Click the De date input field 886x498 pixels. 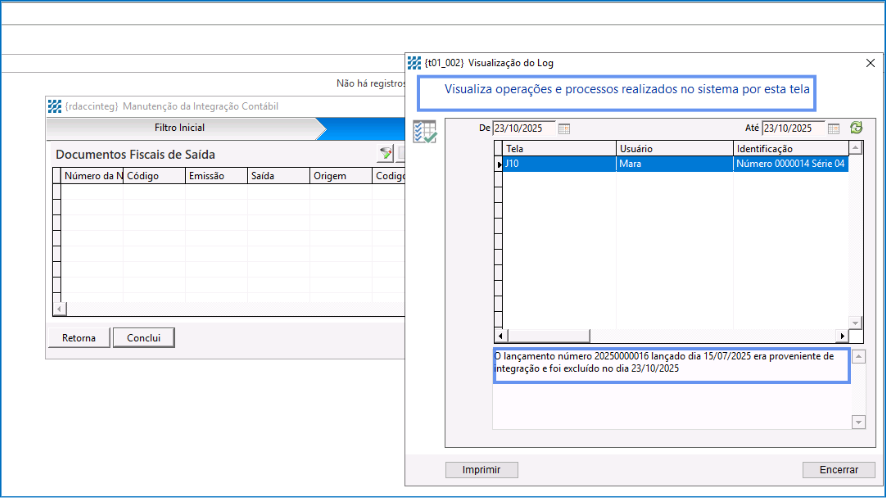coord(523,128)
